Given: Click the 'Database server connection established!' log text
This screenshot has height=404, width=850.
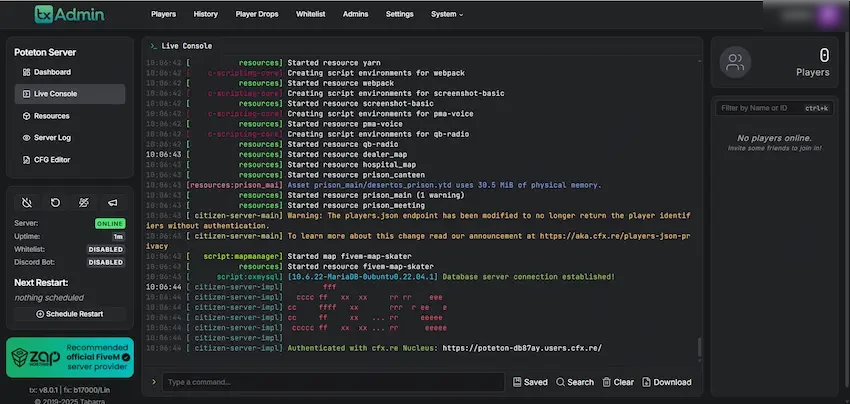Looking at the screenshot, I should click(529, 277).
